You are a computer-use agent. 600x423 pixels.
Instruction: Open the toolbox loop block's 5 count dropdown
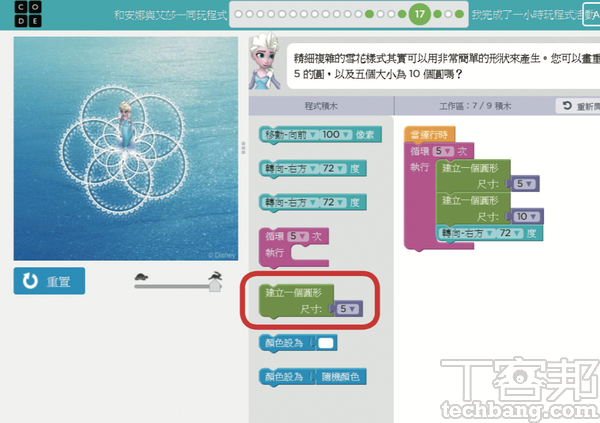pyautogui.click(x=298, y=236)
